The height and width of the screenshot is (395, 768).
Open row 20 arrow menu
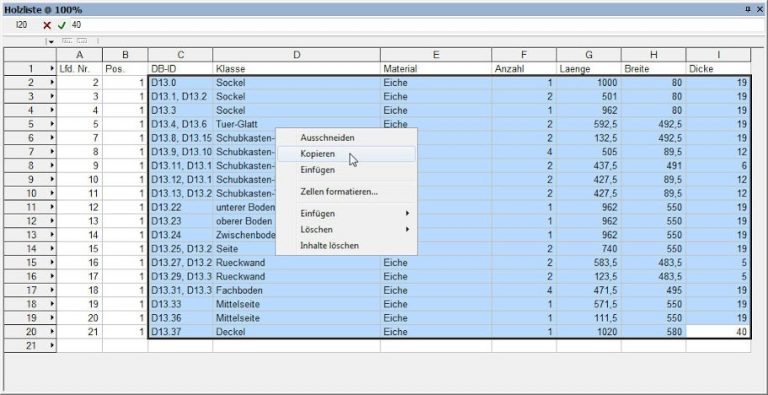coord(52,332)
